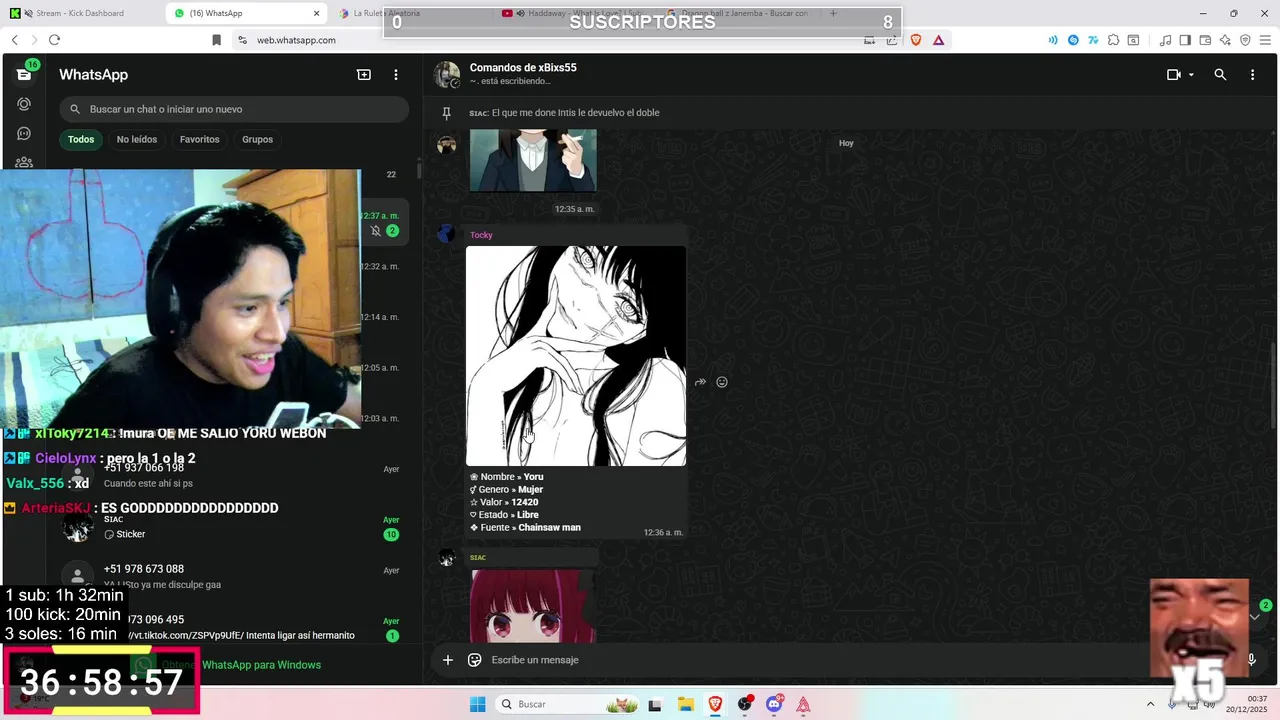Click the Escribe un mensaje input box
The height and width of the screenshot is (720, 1280).
point(860,660)
